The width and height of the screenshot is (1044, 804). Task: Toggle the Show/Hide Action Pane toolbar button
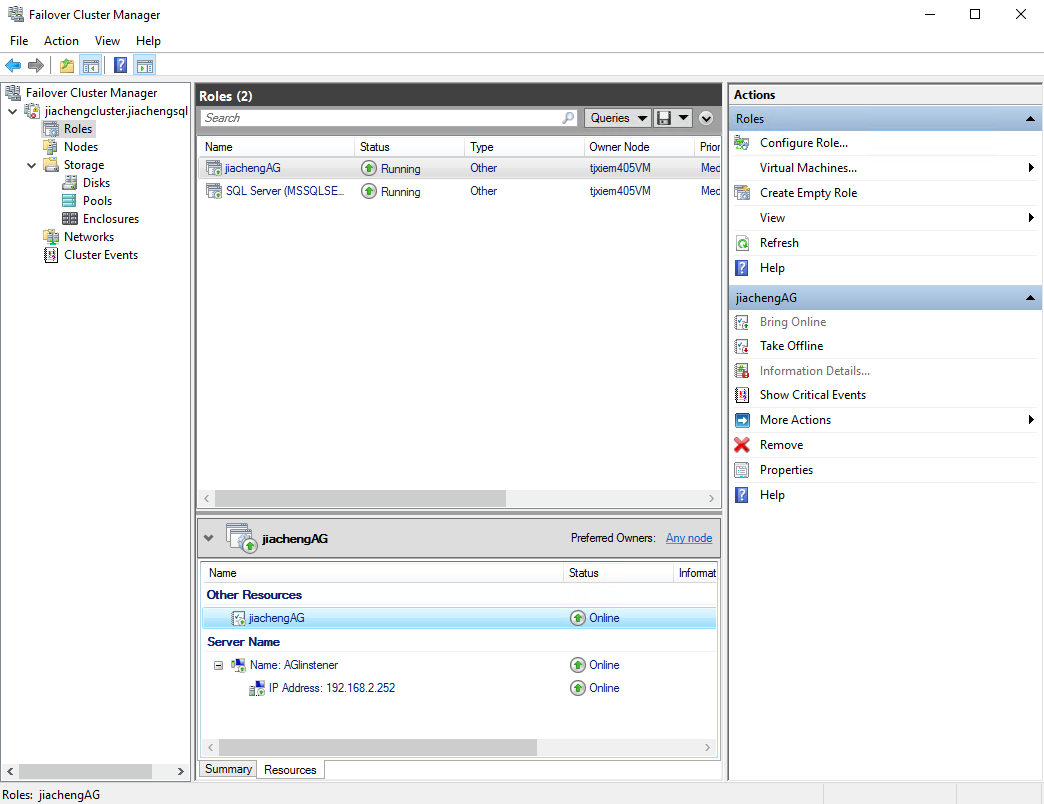pos(145,66)
